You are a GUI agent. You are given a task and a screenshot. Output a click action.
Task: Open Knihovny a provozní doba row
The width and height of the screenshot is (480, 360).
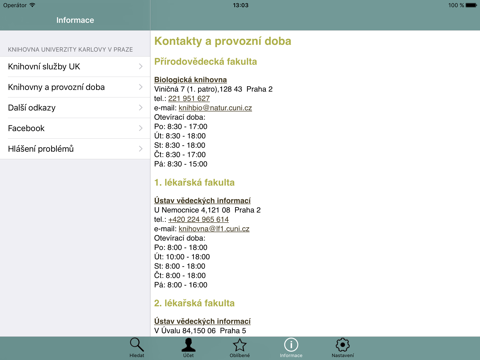75,87
